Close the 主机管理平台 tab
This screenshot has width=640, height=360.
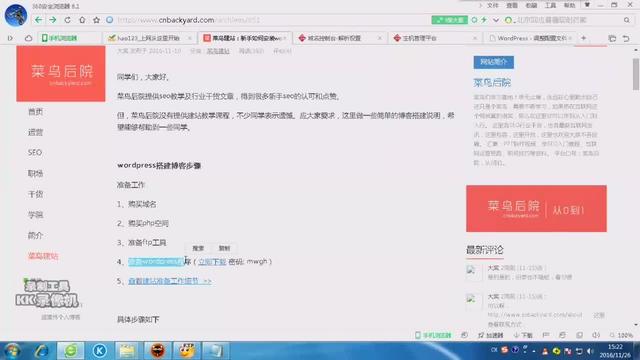click(x=475, y=38)
